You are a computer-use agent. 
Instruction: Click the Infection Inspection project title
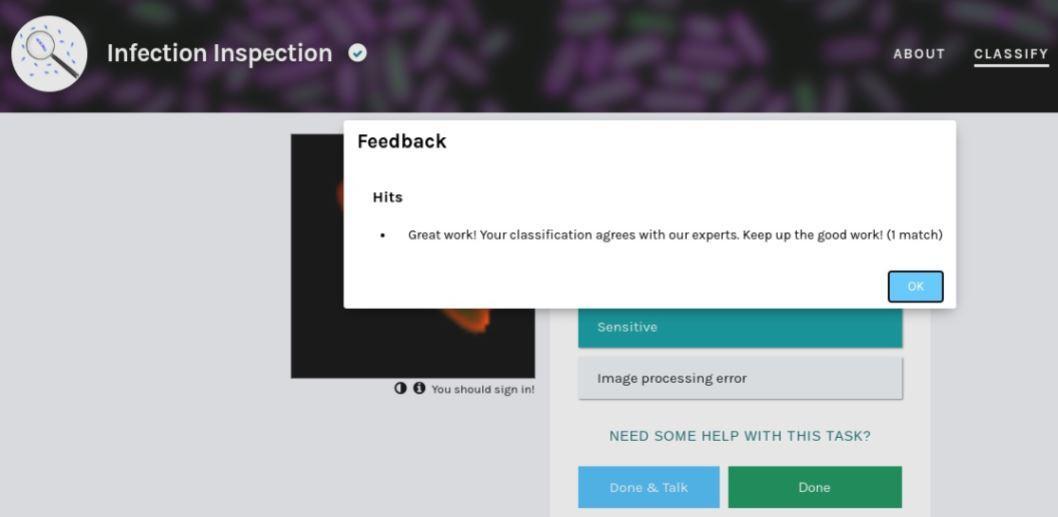[219, 53]
